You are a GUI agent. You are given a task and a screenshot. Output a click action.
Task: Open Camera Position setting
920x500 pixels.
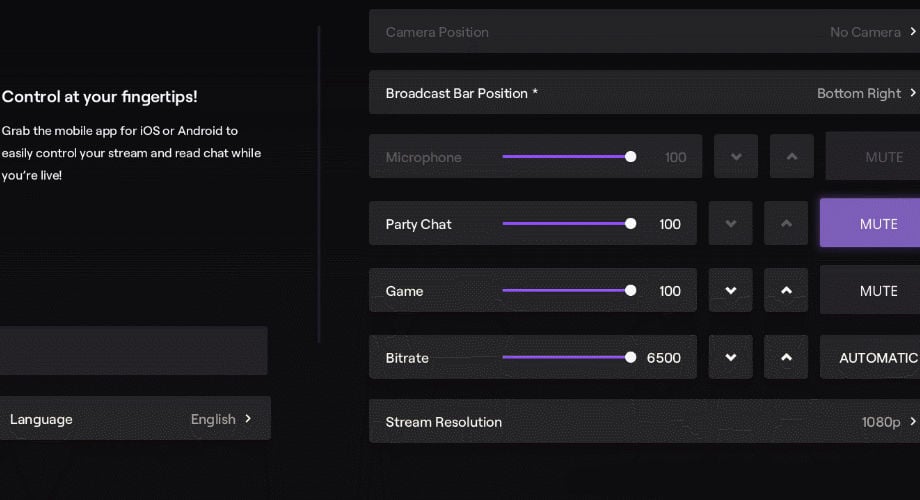pos(644,32)
